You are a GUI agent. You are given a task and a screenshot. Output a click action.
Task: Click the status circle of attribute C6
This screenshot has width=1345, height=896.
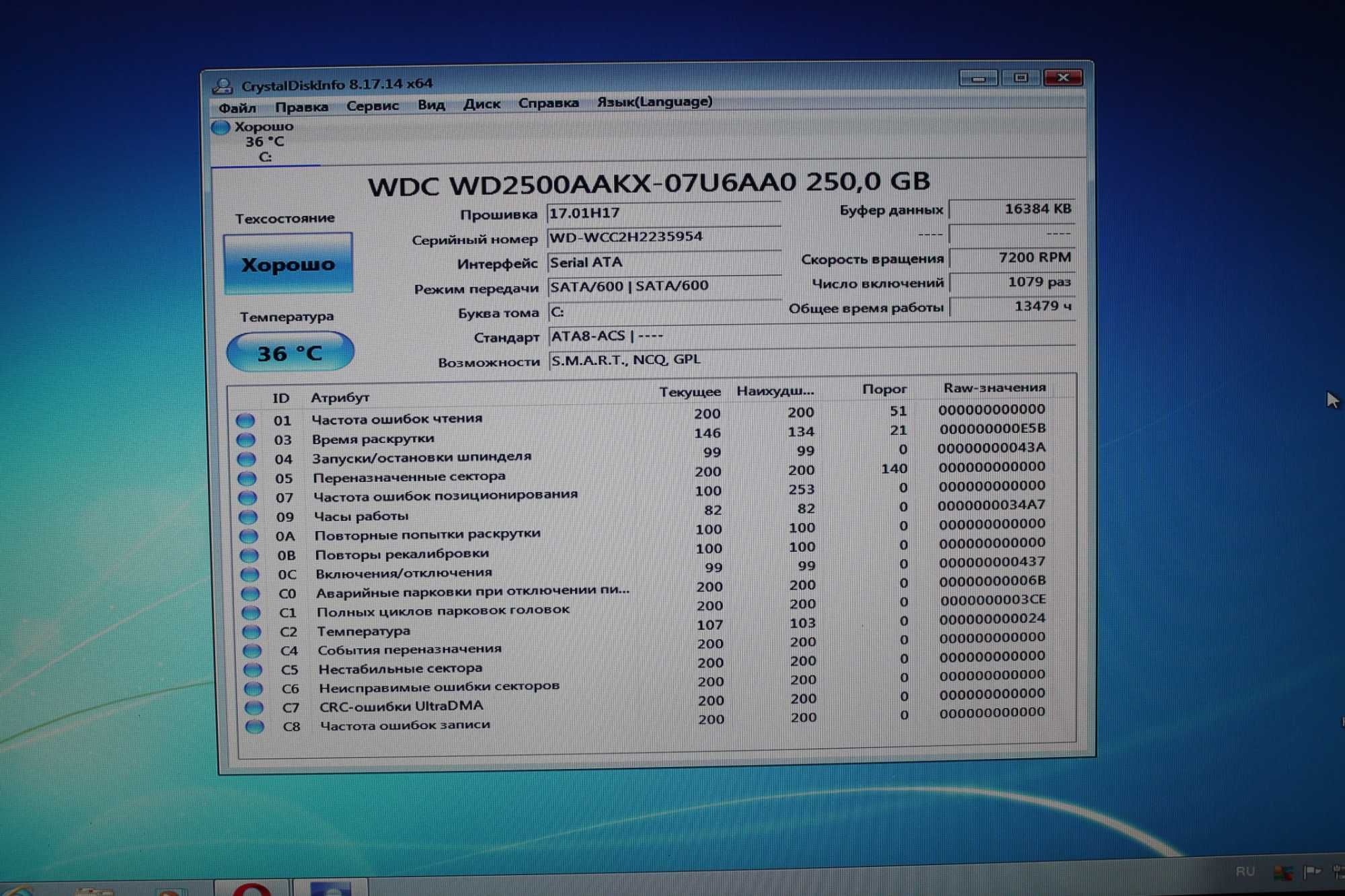[x=254, y=688]
